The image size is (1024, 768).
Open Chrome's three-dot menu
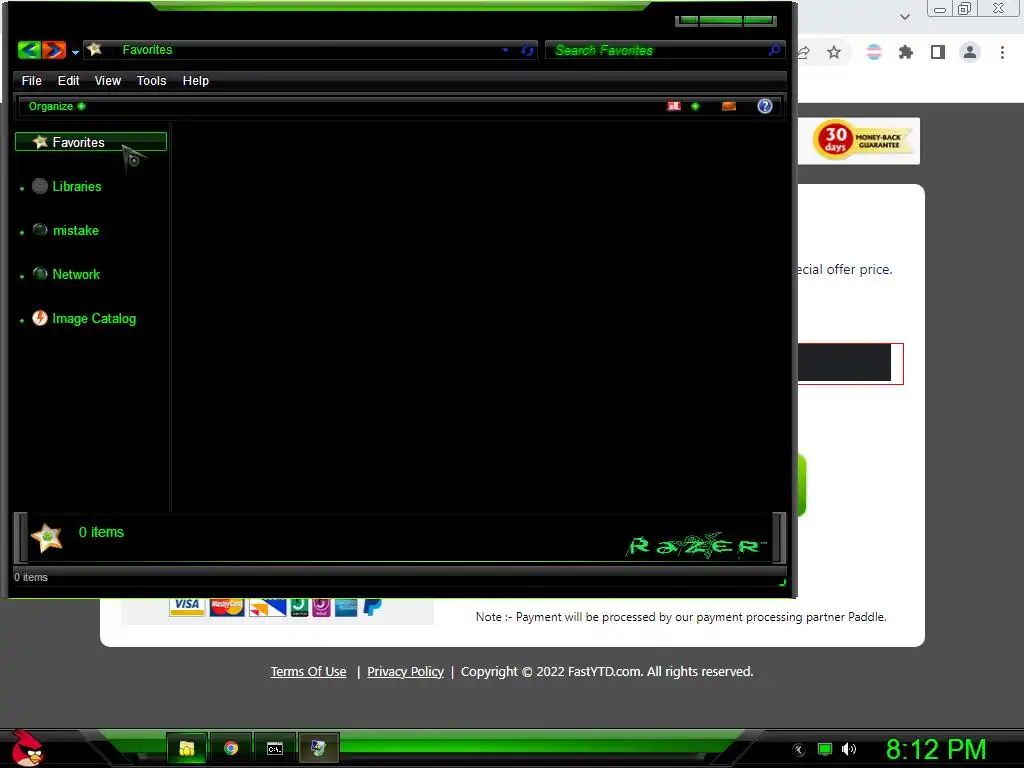(x=1002, y=52)
